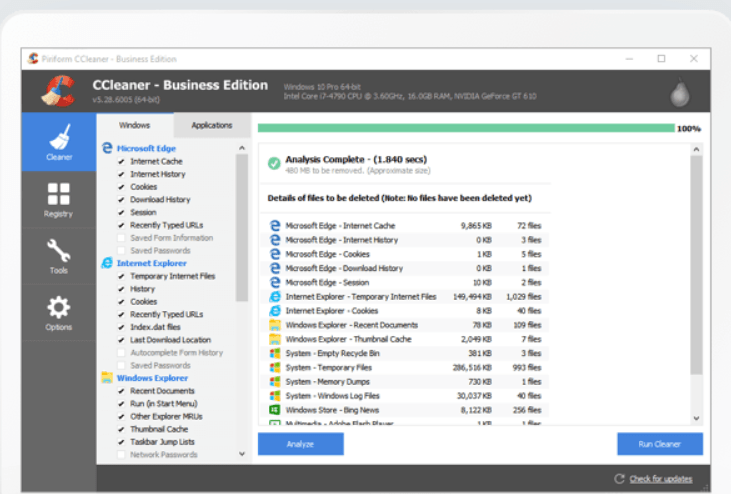Toggle Index.dat files checkbox

point(121,327)
